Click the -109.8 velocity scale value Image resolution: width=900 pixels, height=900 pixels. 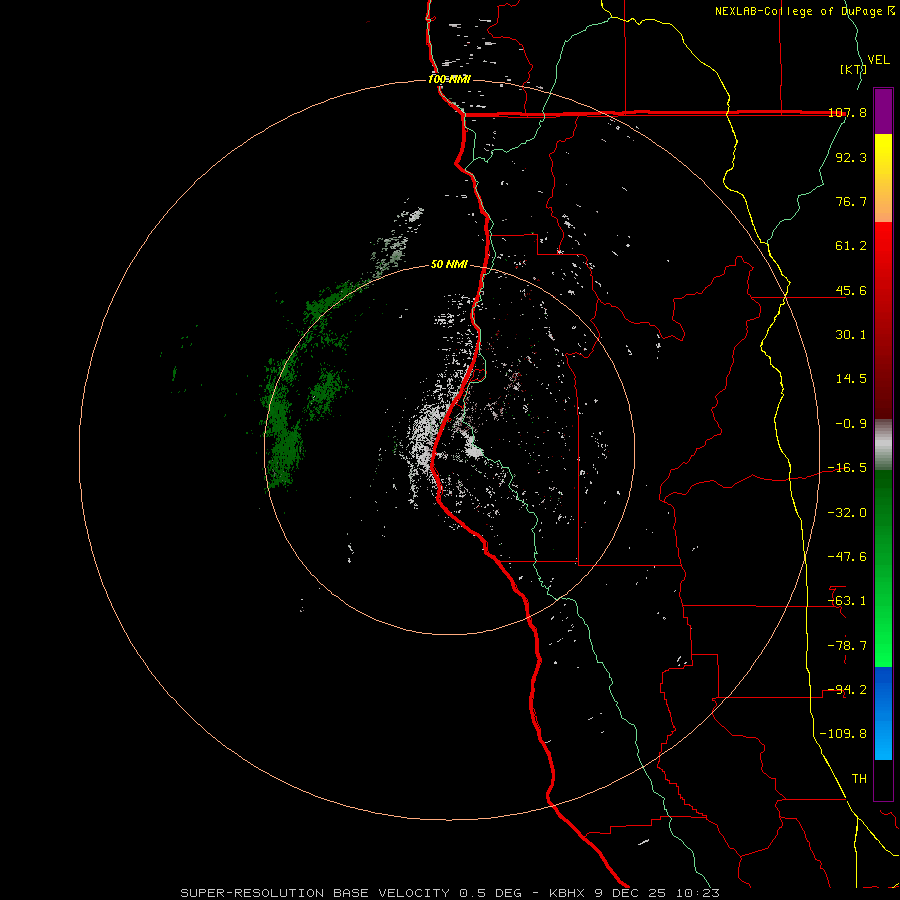[843, 734]
